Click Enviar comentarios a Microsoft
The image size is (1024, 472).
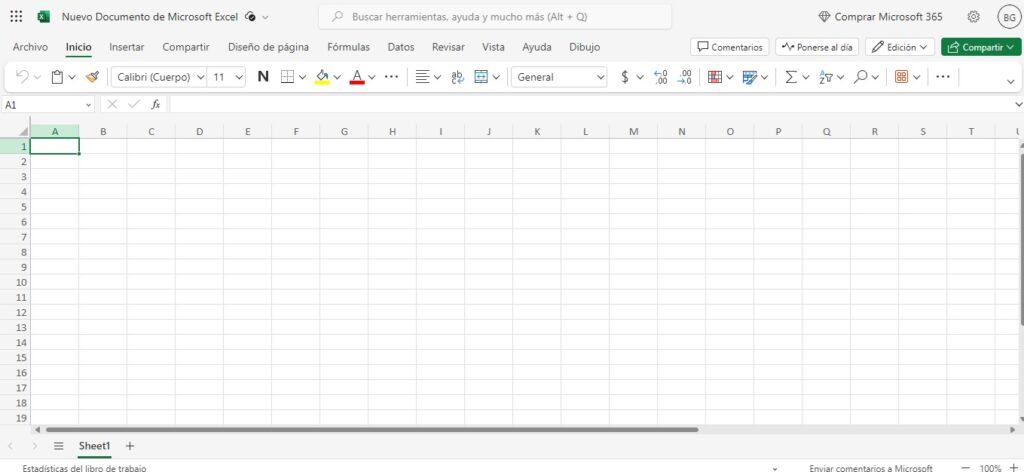coord(871,467)
